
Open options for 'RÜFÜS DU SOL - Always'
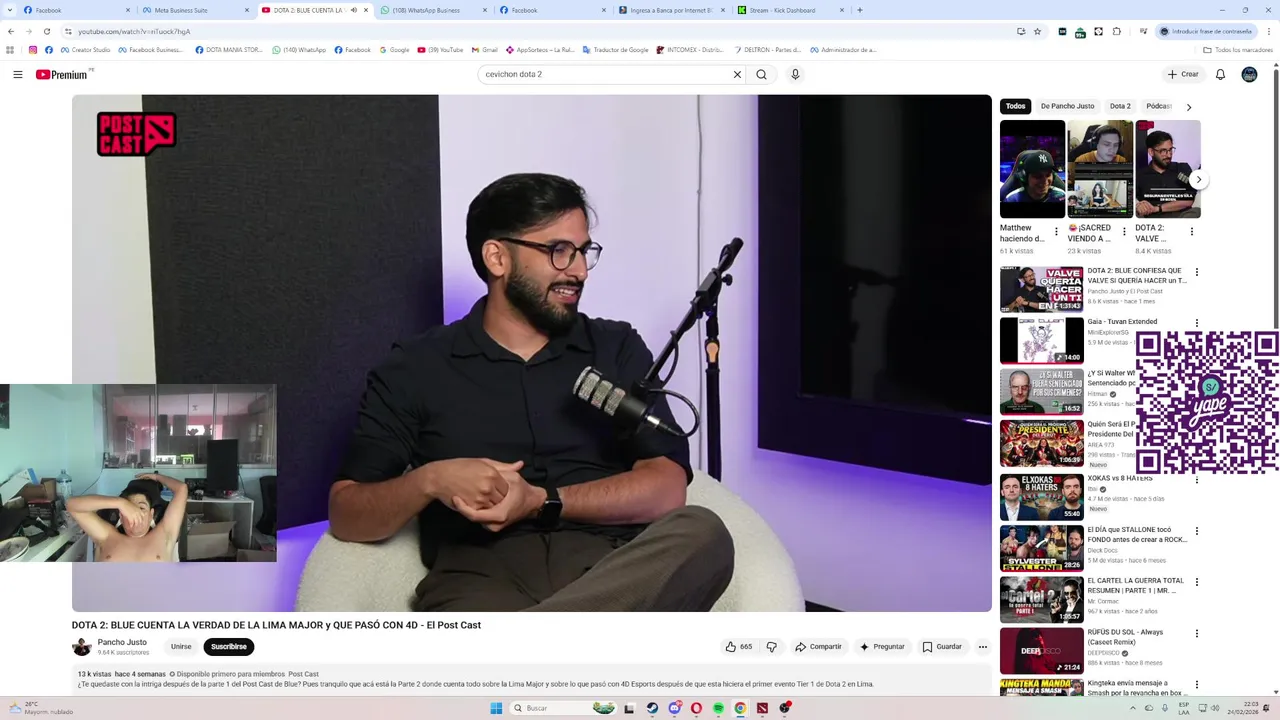coord(1196,633)
